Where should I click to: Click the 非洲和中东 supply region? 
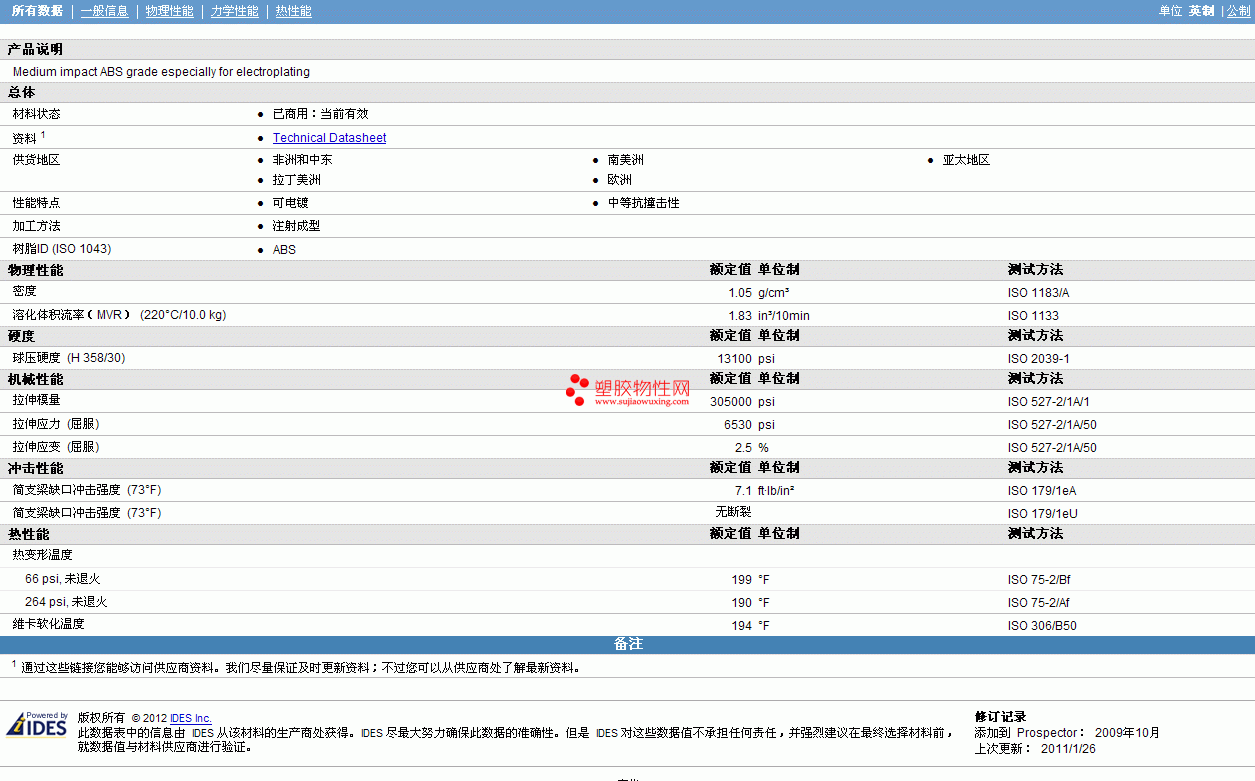303,160
